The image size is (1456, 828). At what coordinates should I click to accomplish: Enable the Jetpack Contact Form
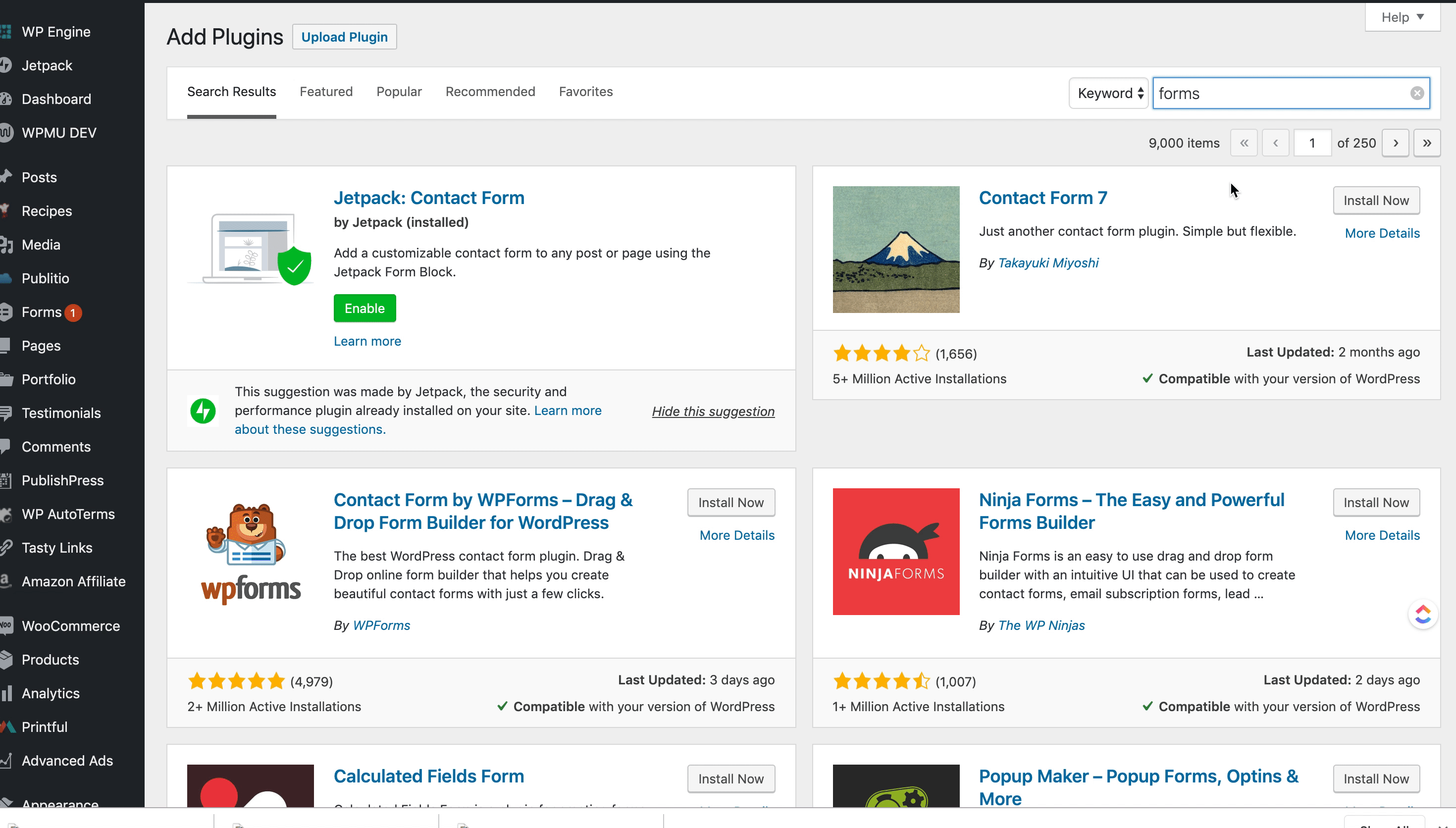coord(364,308)
